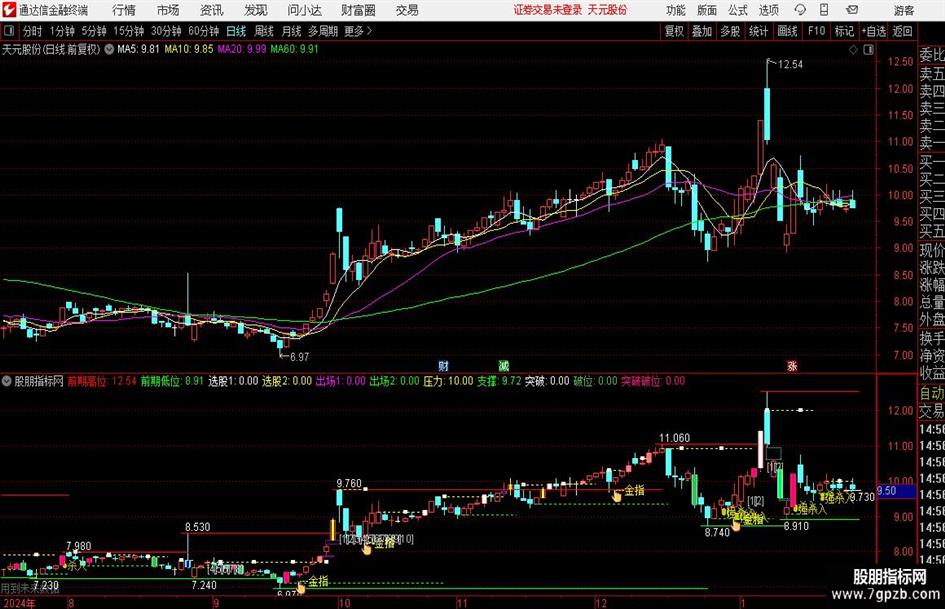Toggle the left panel icon beside 分时
This screenshot has width=945, height=609.
coord(8,31)
